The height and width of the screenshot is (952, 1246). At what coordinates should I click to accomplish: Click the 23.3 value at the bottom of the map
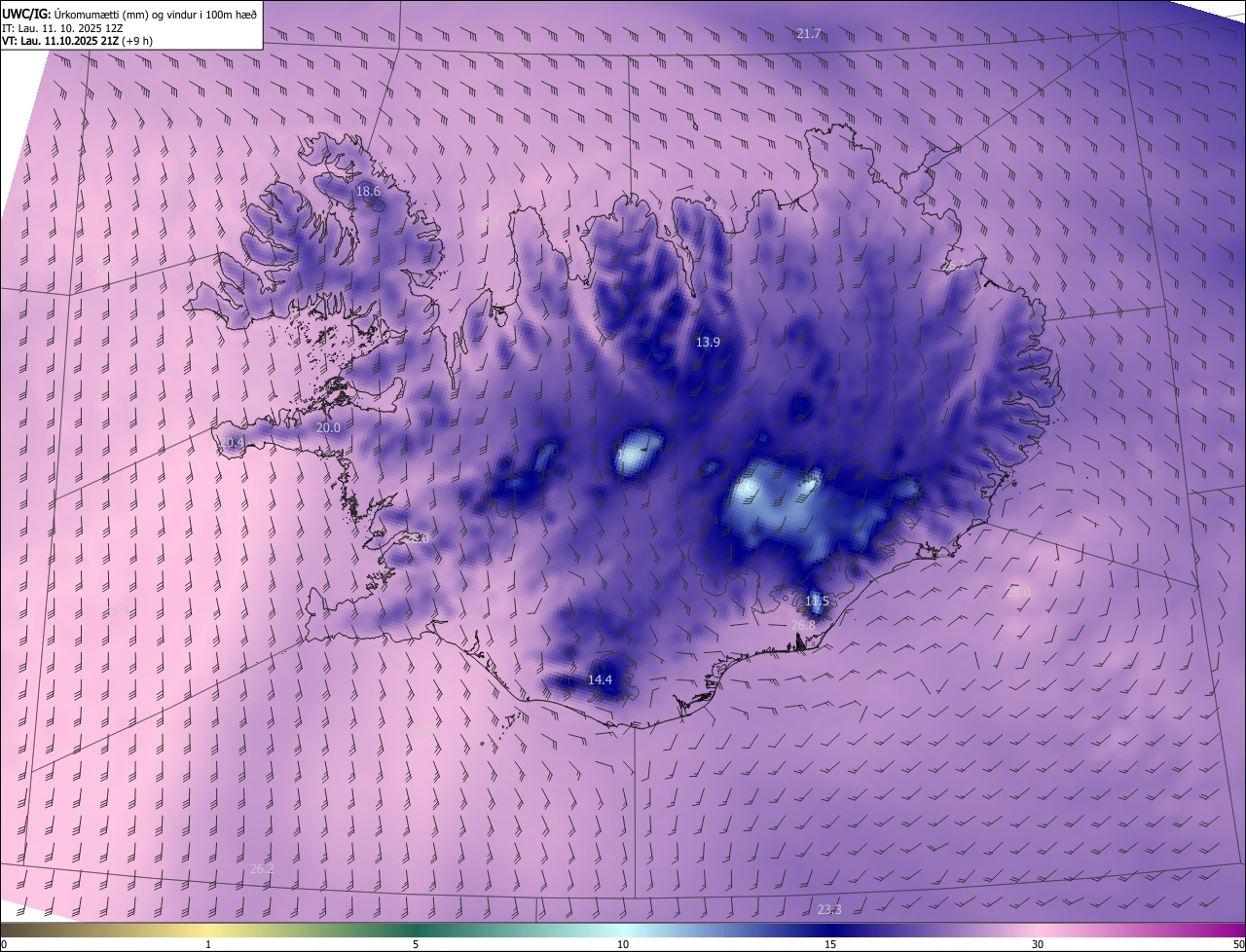pos(829,909)
